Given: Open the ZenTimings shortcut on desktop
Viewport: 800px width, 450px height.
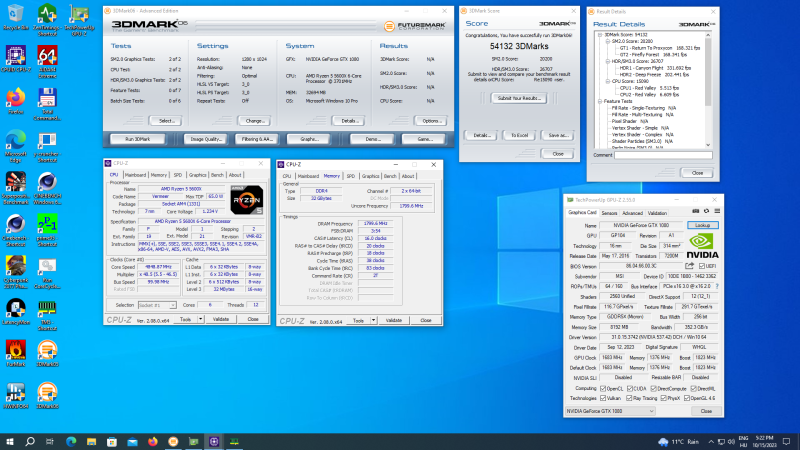Looking at the screenshot, I should click(47, 20).
